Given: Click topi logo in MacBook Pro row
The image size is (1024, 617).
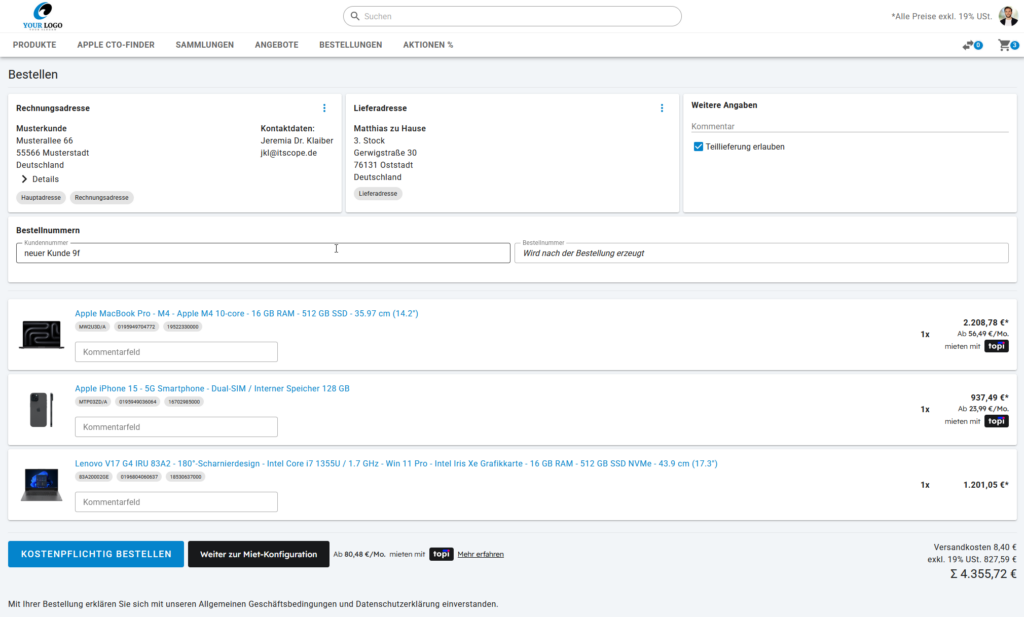Looking at the screenshot, I should (997, 346).
